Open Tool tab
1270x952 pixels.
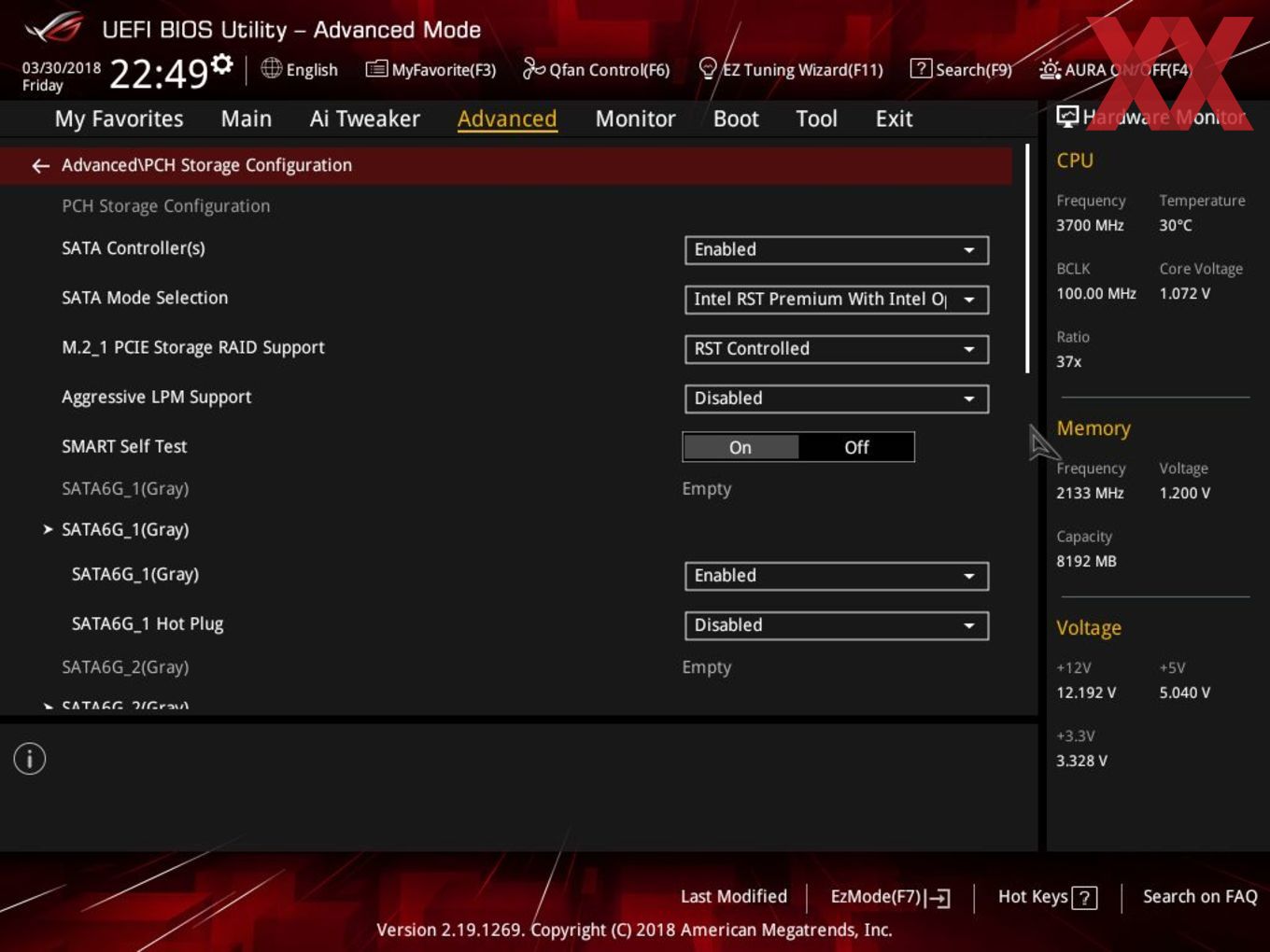click(816, 119)
